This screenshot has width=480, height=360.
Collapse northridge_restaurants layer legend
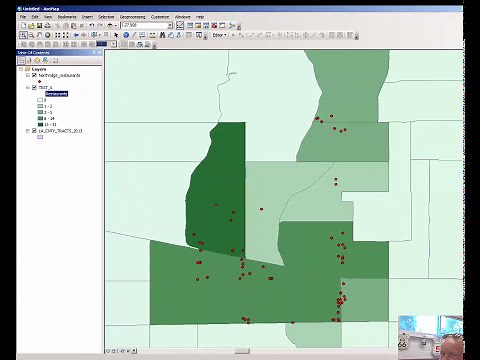tap(28, 75)
